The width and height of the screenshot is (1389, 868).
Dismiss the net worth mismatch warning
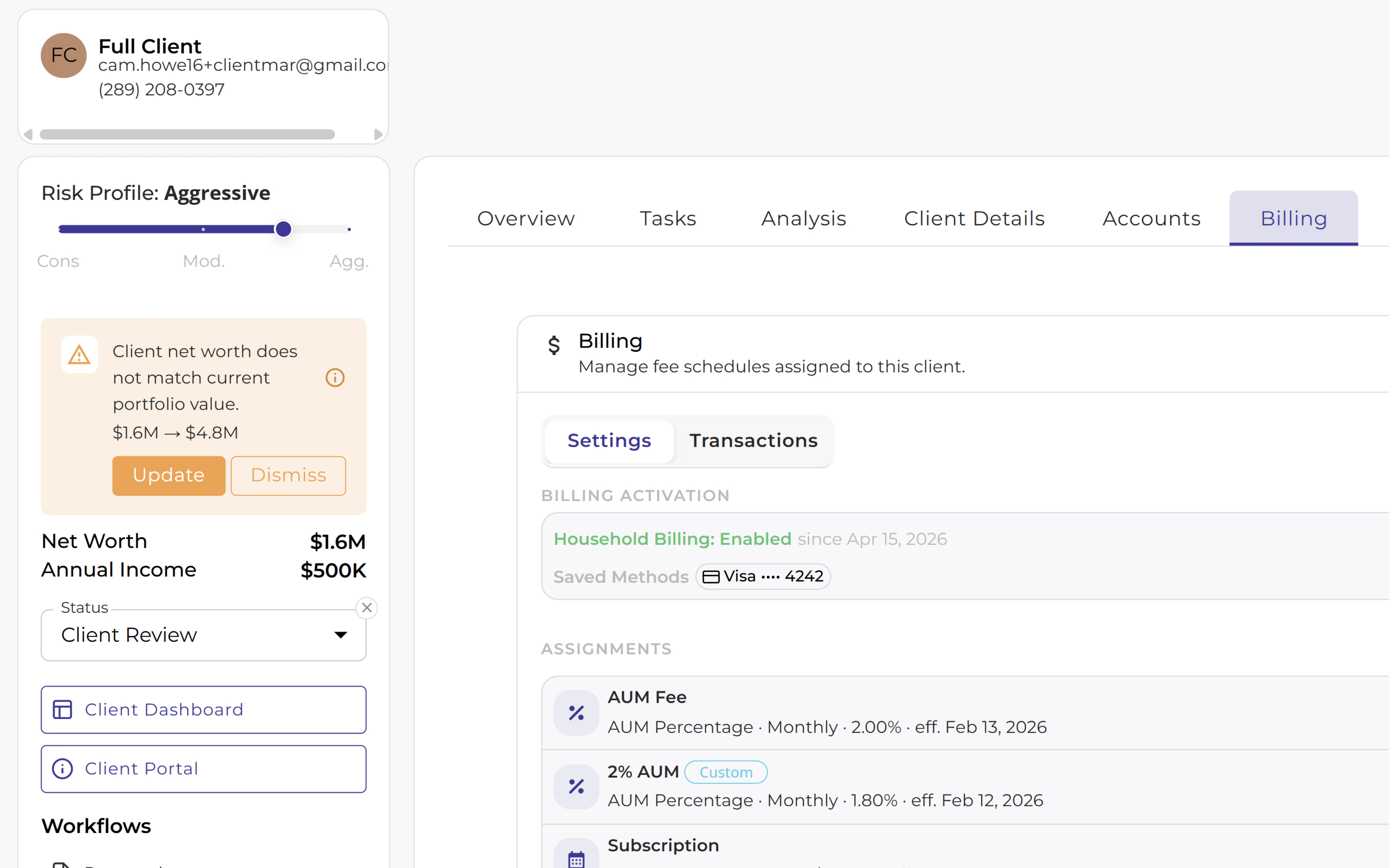287,475
